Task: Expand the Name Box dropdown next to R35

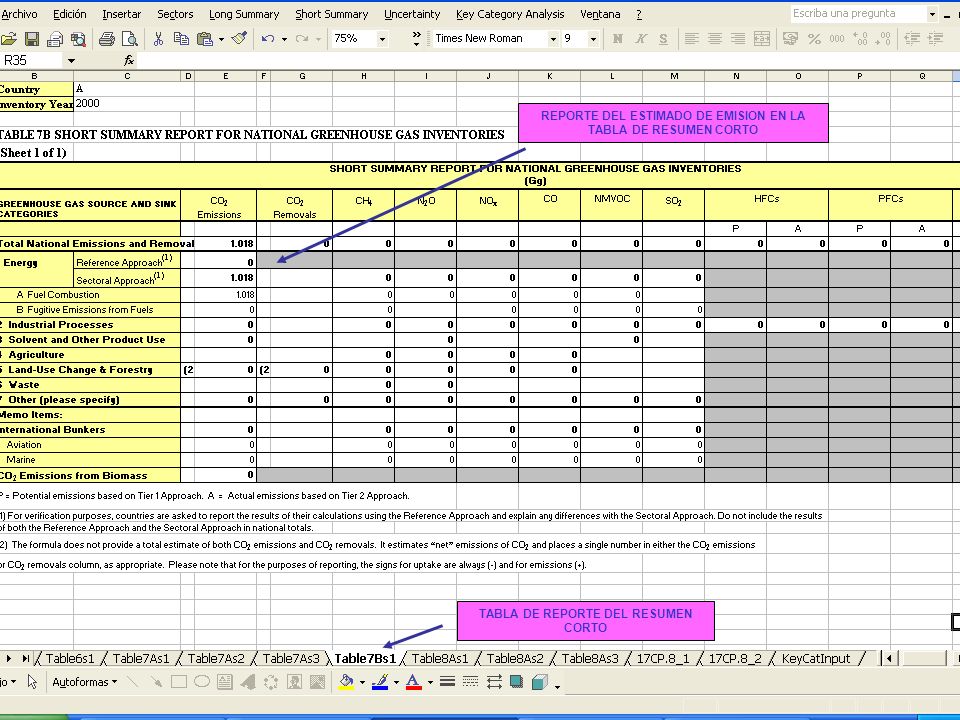Action: tap(72, 61)
